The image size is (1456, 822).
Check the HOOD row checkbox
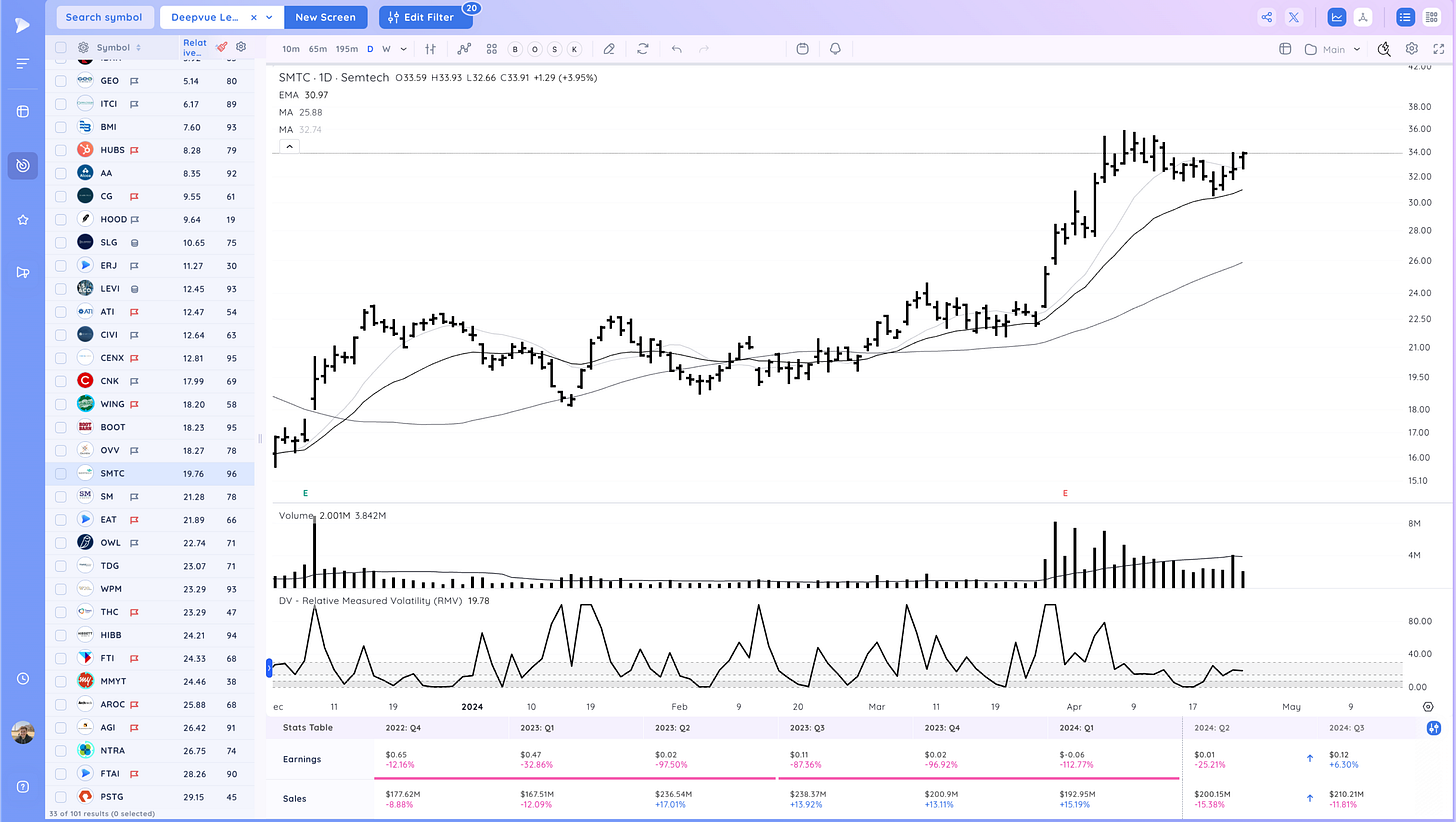tap(61, 219)
